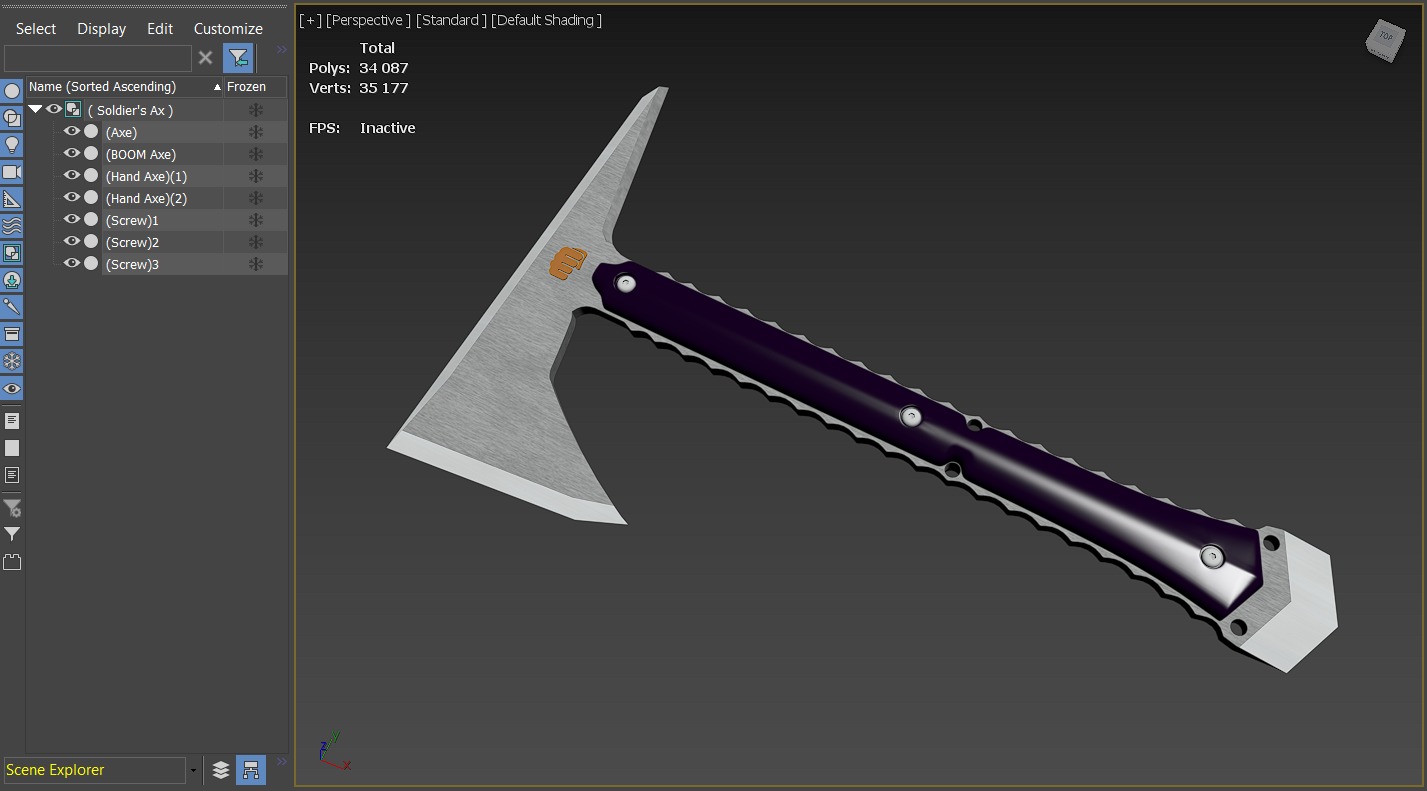The height and width of the screenshot is (791, 1427).
Task: Open the [Standard] viewport quality menu
Action: click(x=451, y=20)
